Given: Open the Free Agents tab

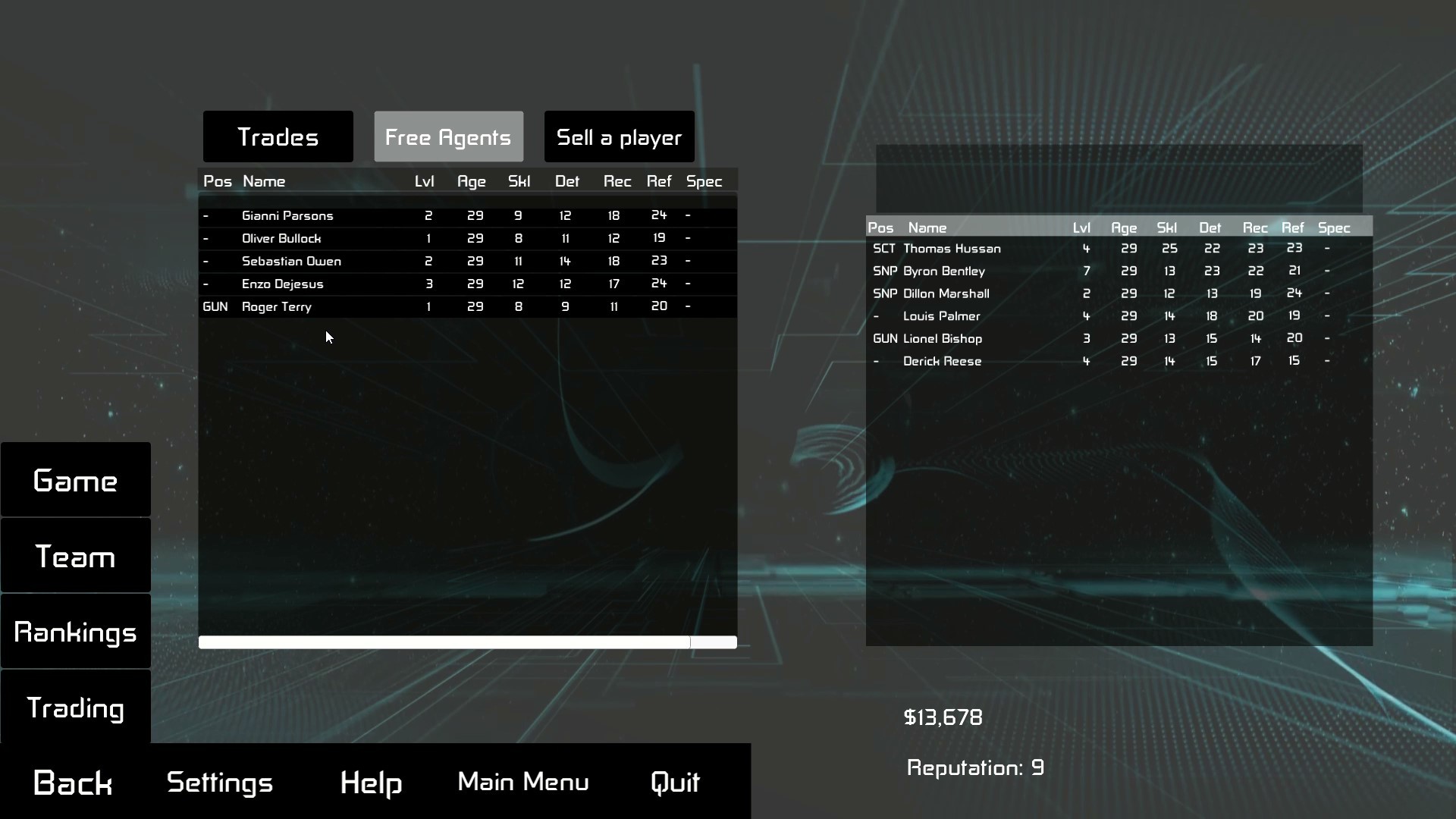Looking at the screenshot, I should (x=448, y=136).
